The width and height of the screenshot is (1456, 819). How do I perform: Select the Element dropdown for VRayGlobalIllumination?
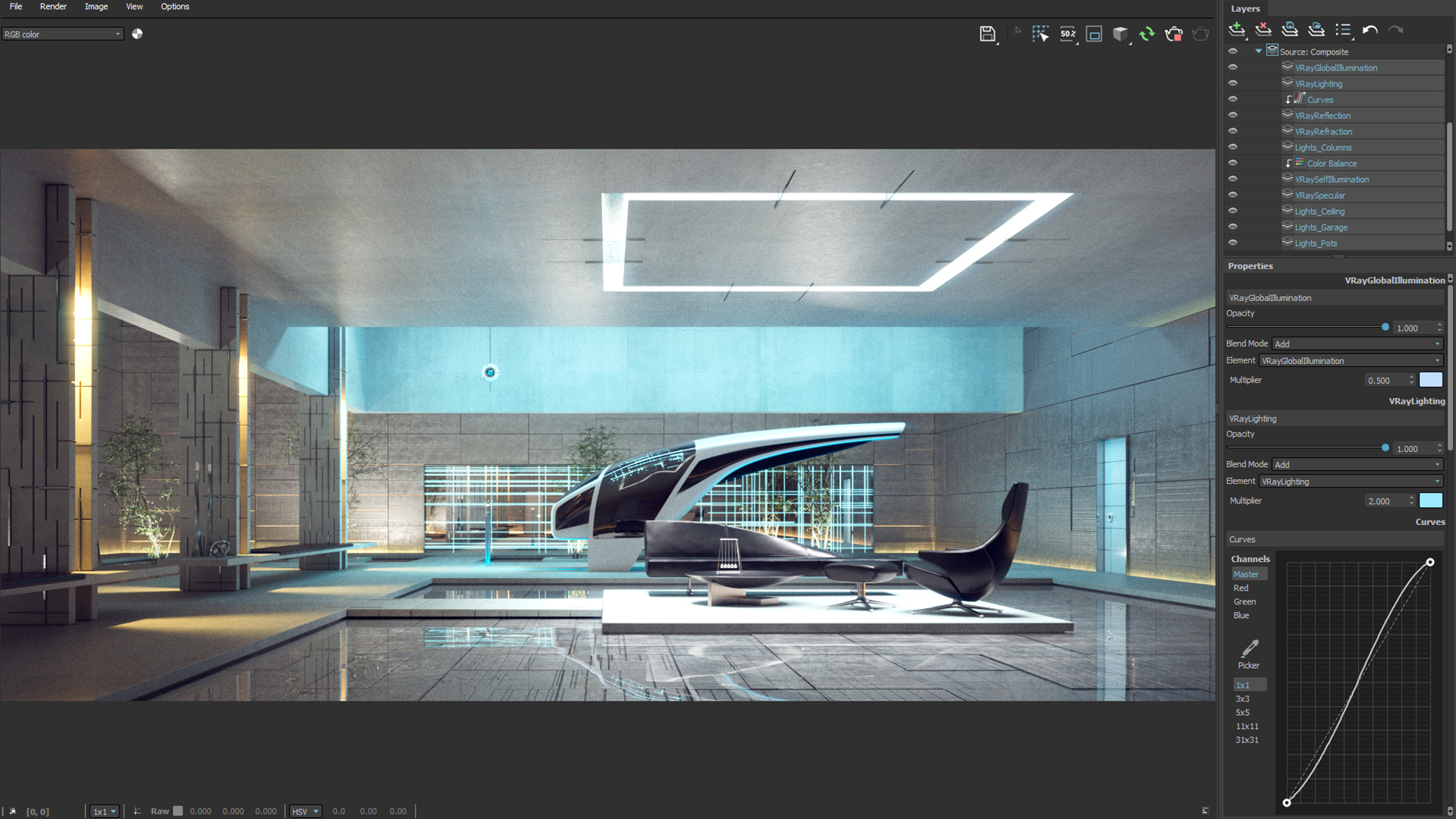[1350, 360]
